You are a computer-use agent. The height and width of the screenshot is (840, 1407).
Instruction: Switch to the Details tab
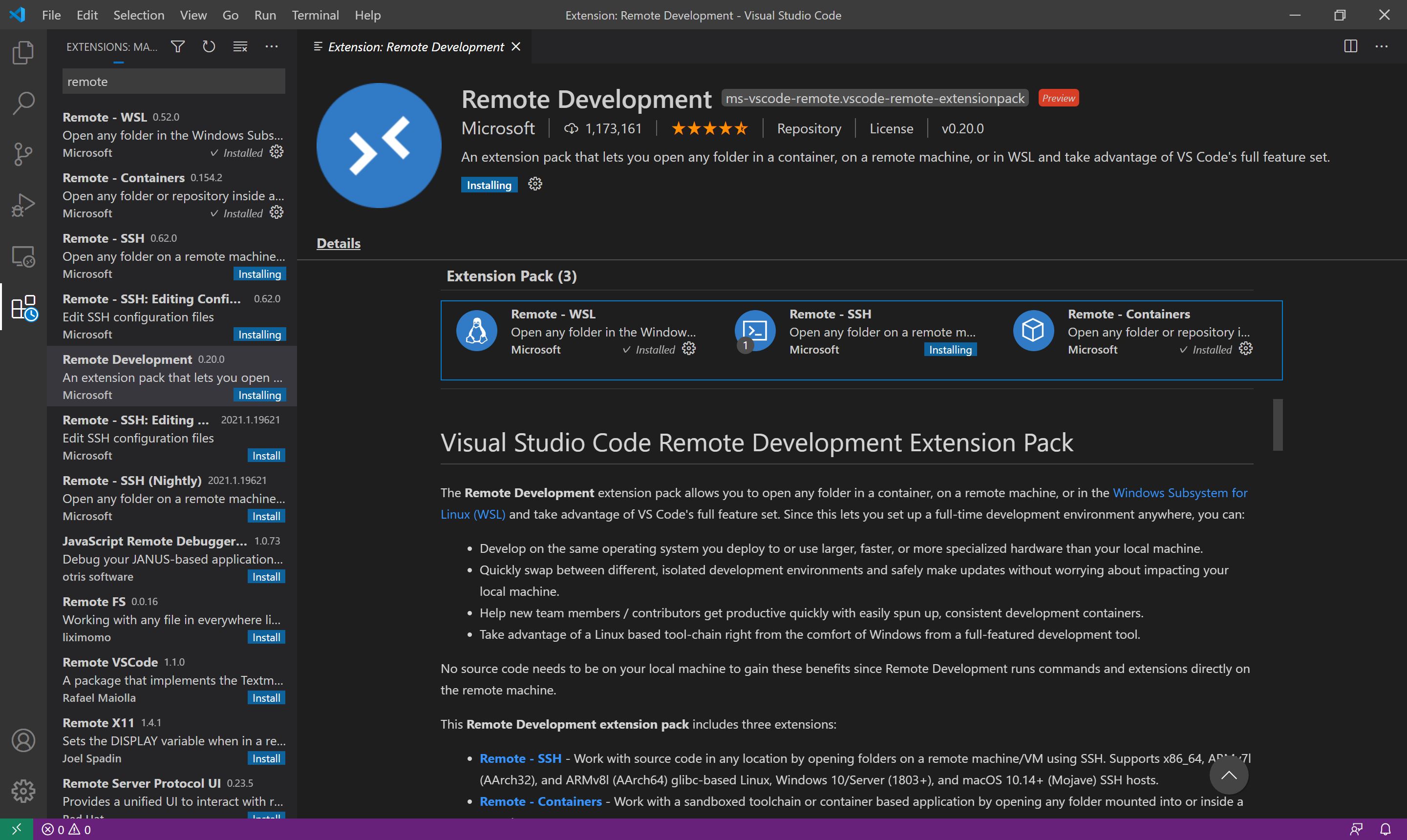338,243
